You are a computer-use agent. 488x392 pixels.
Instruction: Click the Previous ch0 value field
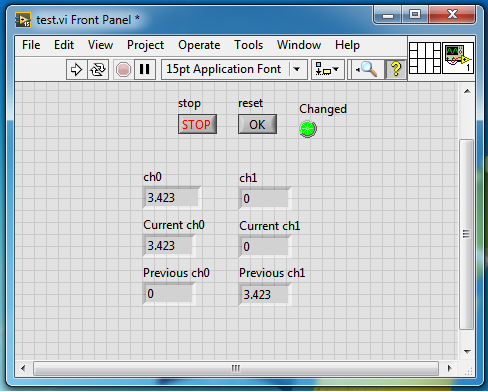click(169, 294)
